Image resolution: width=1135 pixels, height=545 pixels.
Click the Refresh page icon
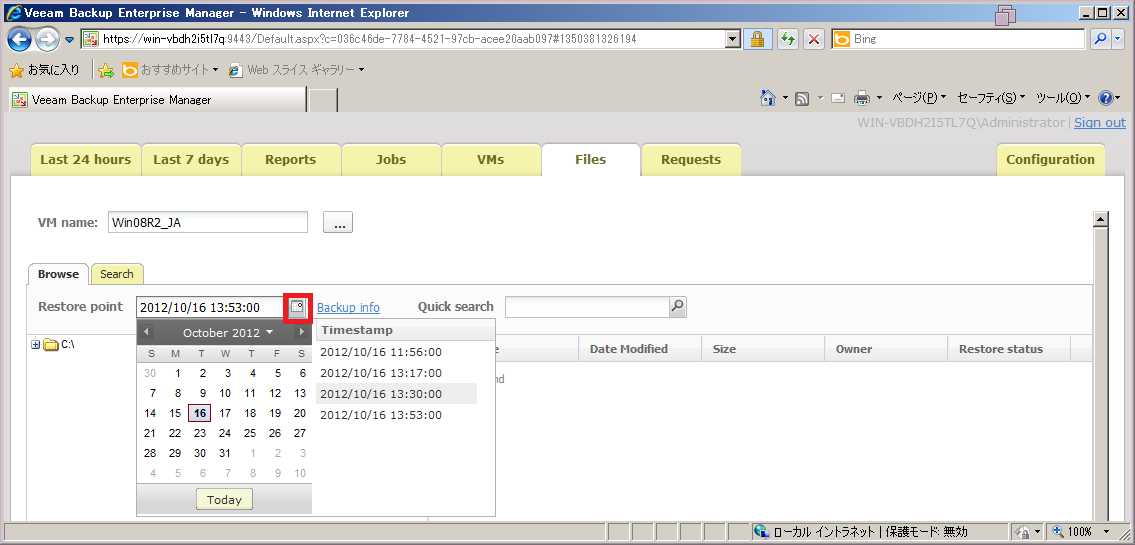pos(788,39)
